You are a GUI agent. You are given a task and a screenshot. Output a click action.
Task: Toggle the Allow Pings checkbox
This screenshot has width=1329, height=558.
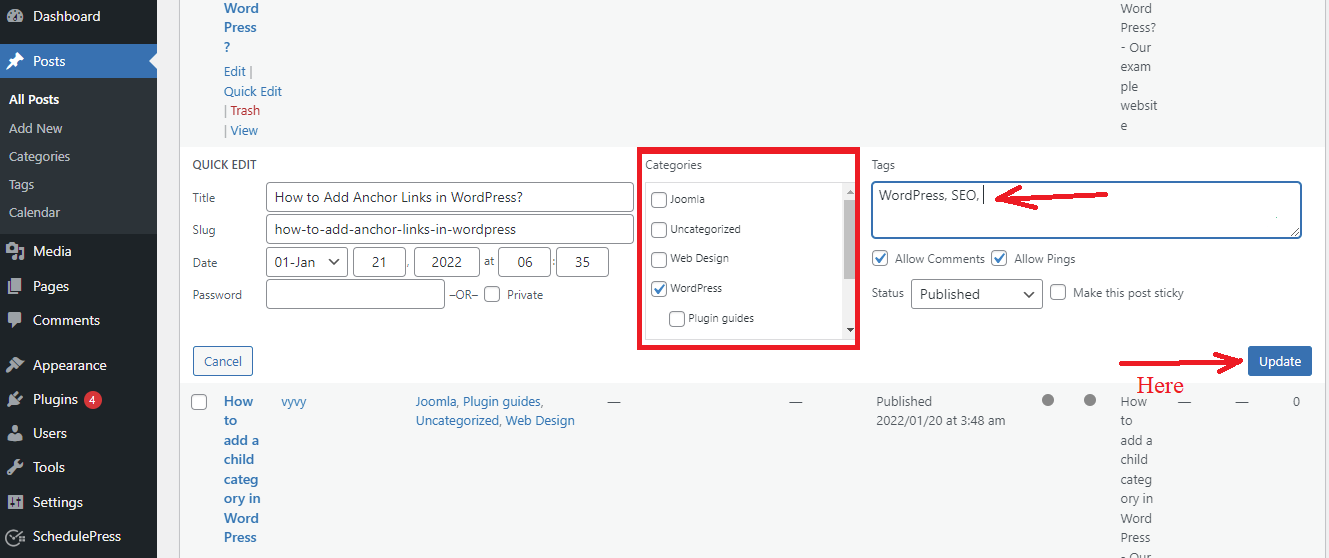(x=999, y=258)
